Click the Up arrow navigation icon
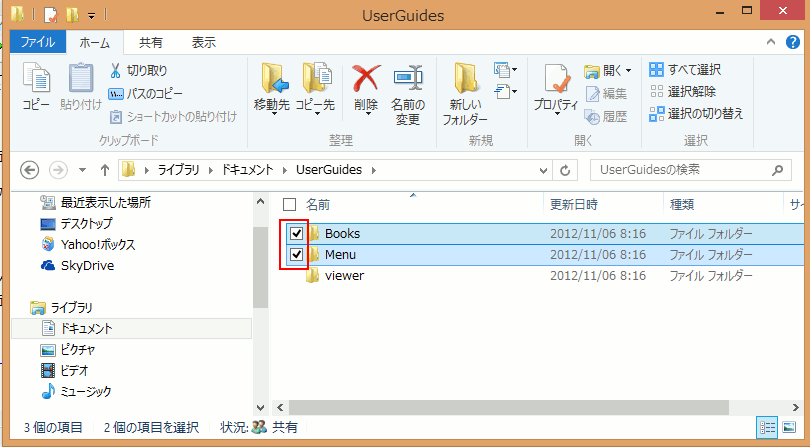 (x=104, y=169)
